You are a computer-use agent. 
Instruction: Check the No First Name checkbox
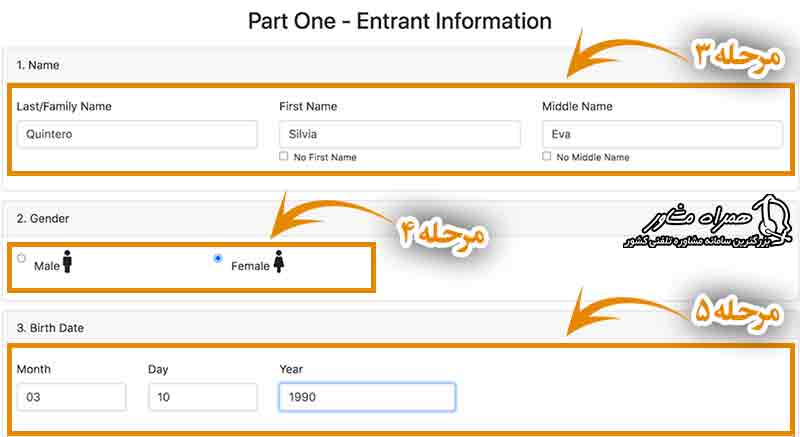284,156
